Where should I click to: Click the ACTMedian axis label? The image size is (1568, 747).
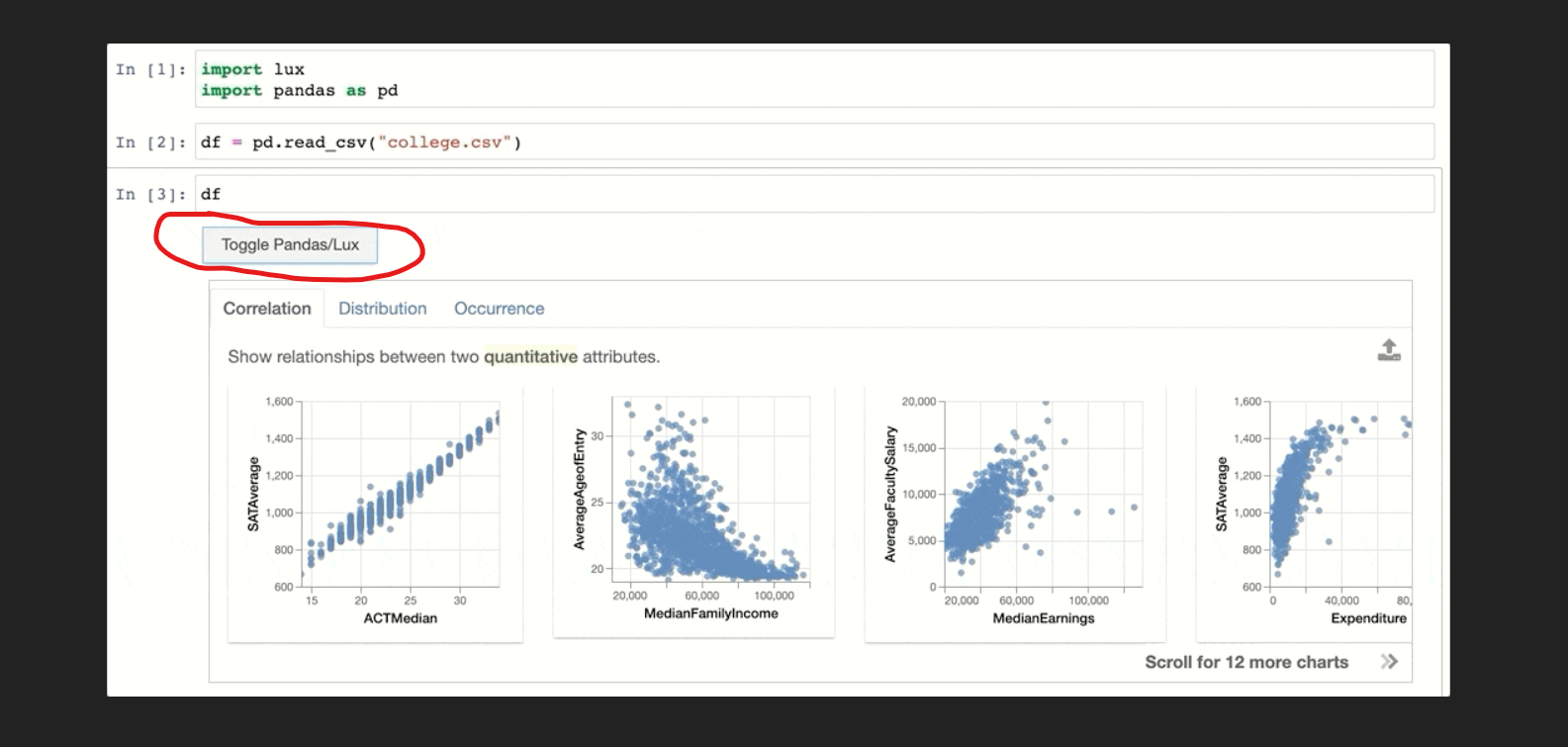point(400,618)
